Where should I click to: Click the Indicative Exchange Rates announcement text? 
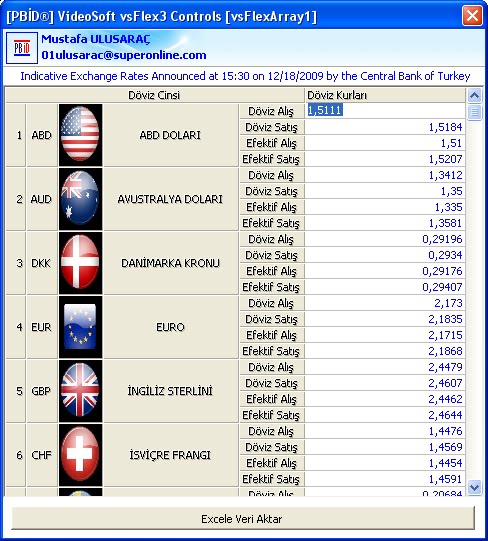(x=245, y=76)
